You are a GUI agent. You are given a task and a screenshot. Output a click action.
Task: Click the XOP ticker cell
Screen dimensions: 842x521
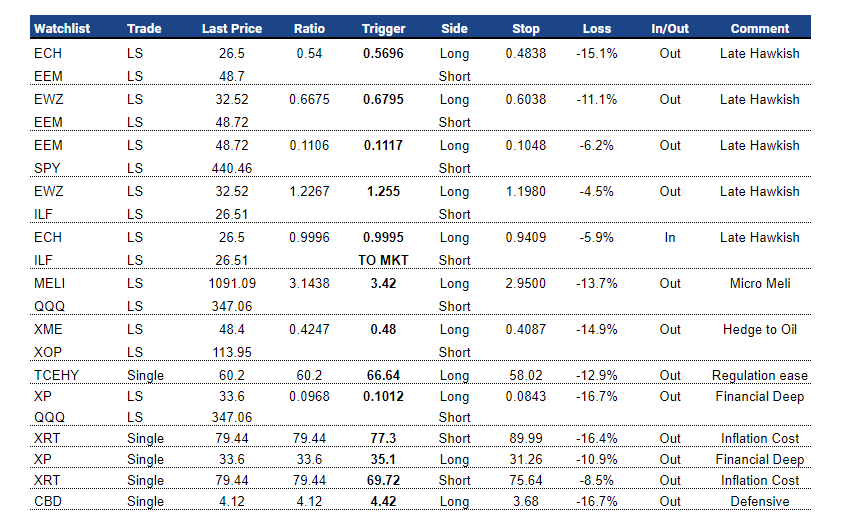click(47, 352)
